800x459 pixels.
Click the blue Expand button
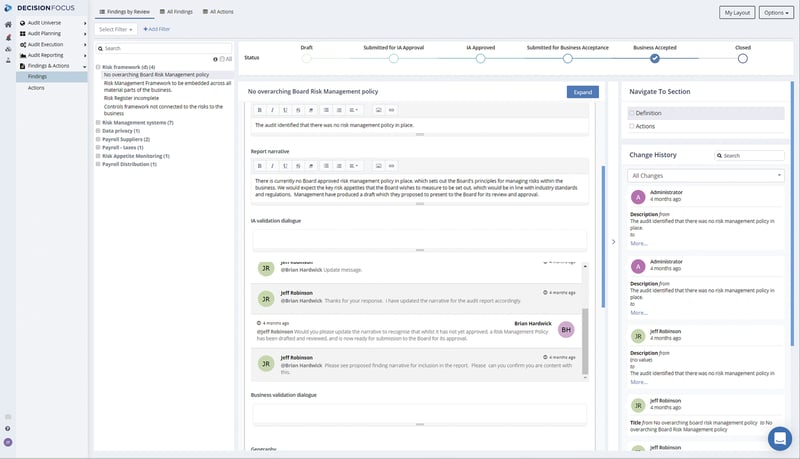click(x=583, y=92)
